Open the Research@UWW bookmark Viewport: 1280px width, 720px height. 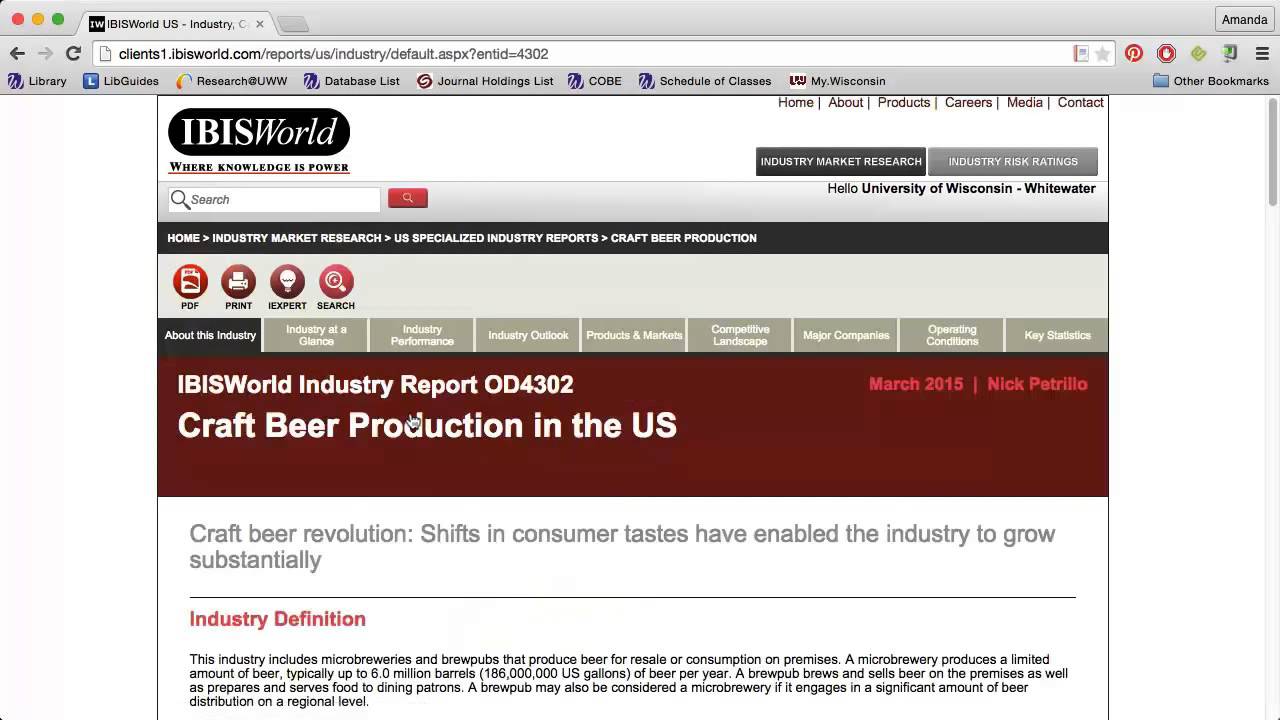tap(231, 81)
